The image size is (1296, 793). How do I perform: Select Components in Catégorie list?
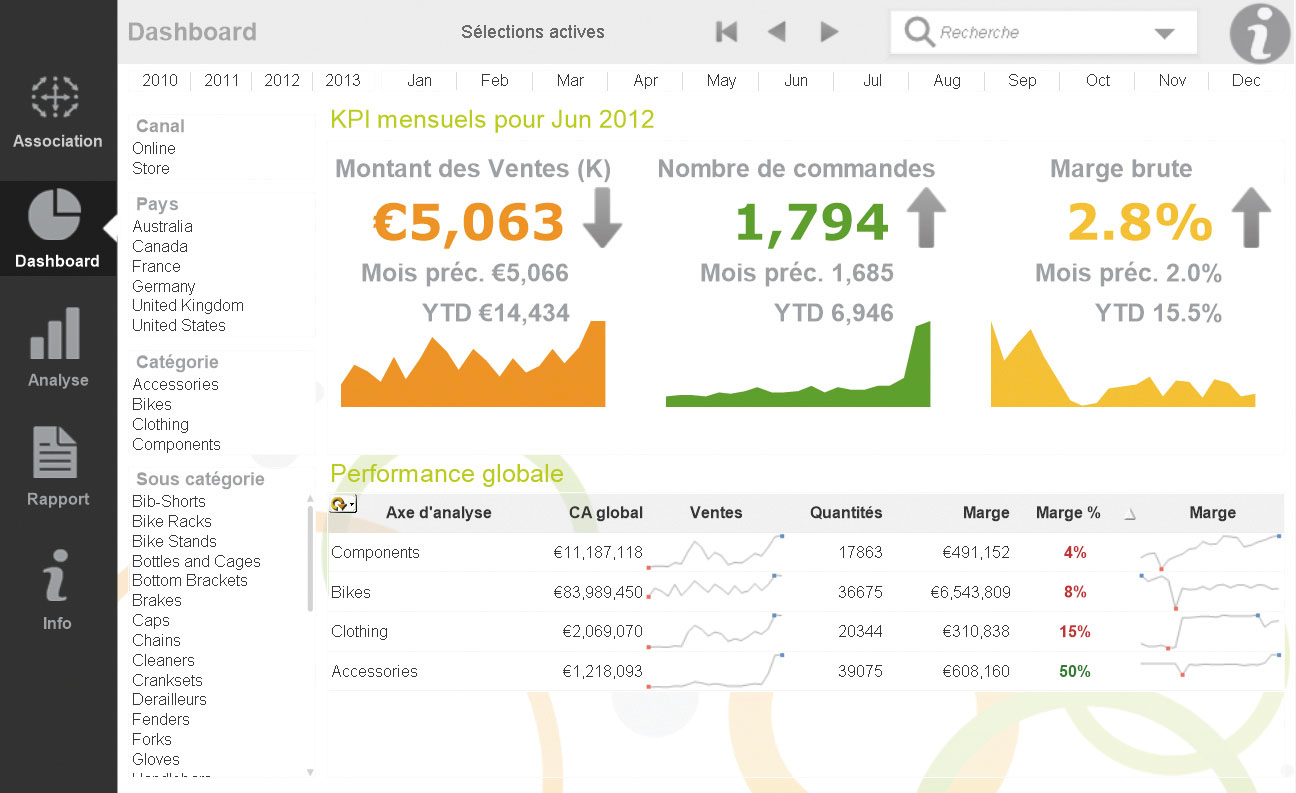(x=176, y=444)
